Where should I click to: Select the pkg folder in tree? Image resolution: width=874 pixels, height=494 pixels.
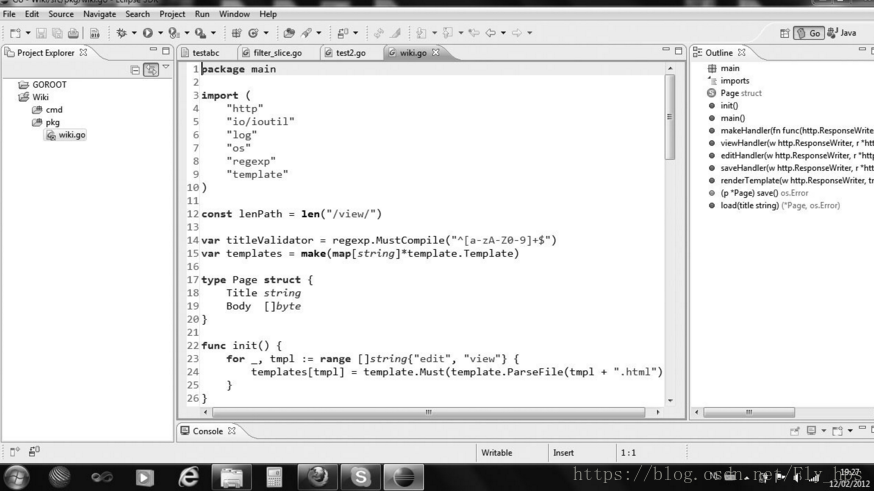[x=52, y=122]
